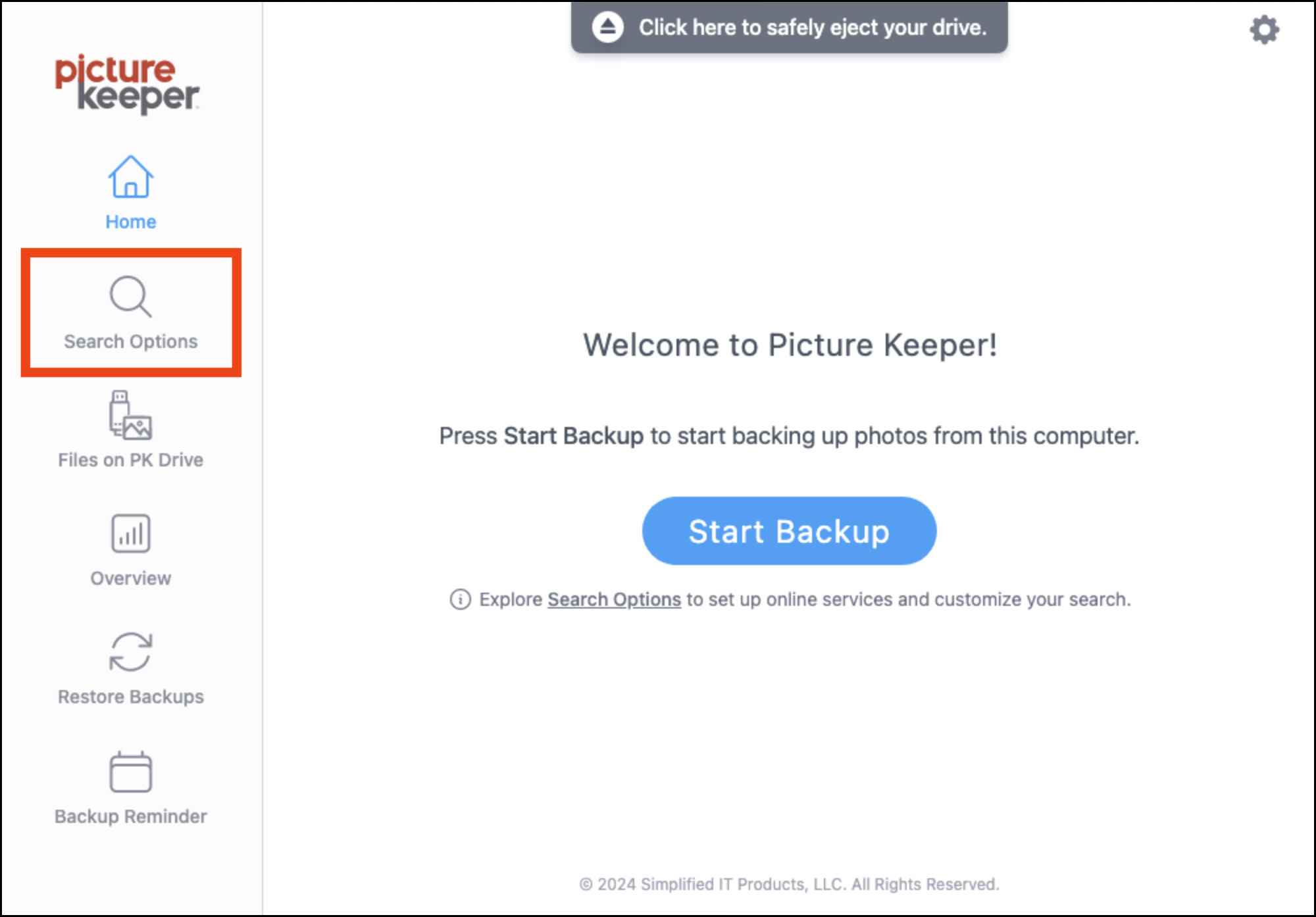Click the Overview label in sidebar
The height and width of the screenshot is (917, 1316).
click(x=130, y=578)
